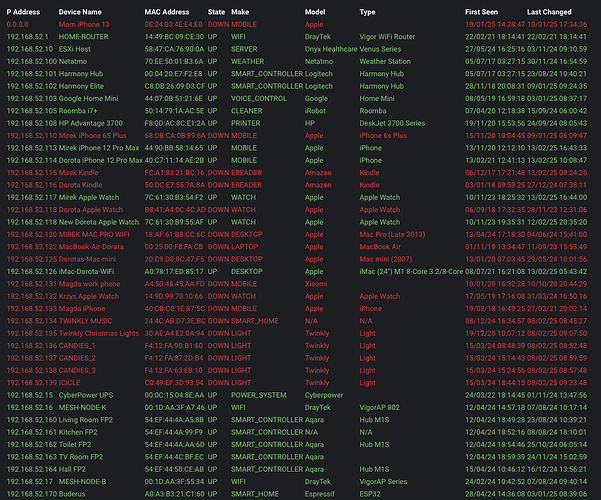This screenshot has height=500, width=601.
Task: Click the Onyx Healthcare model cell
Action: [x=331, y=49]
